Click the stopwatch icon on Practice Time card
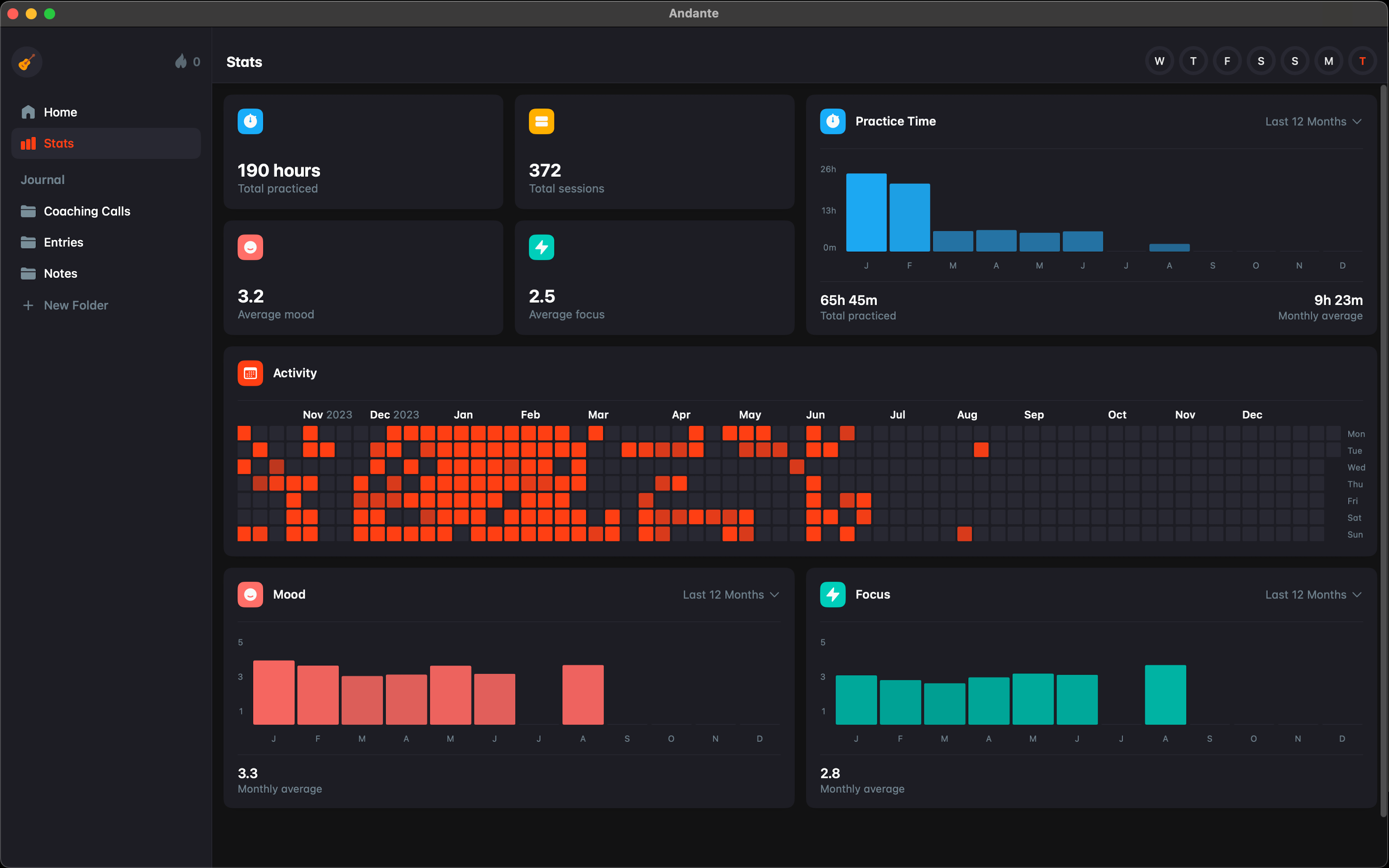This screenshot has height=868, width=1389. coord(833,121)
